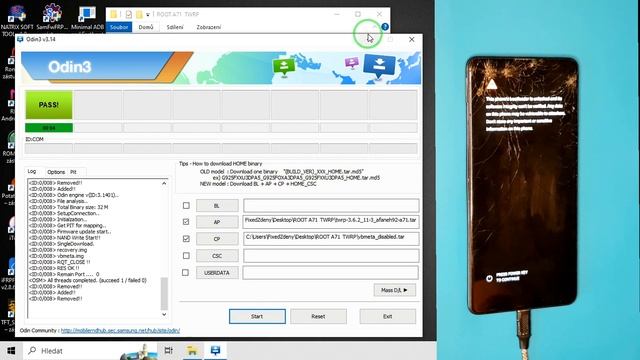Click the CSC file select button
This screenshot has height=360, width=640.
(217, 256)
